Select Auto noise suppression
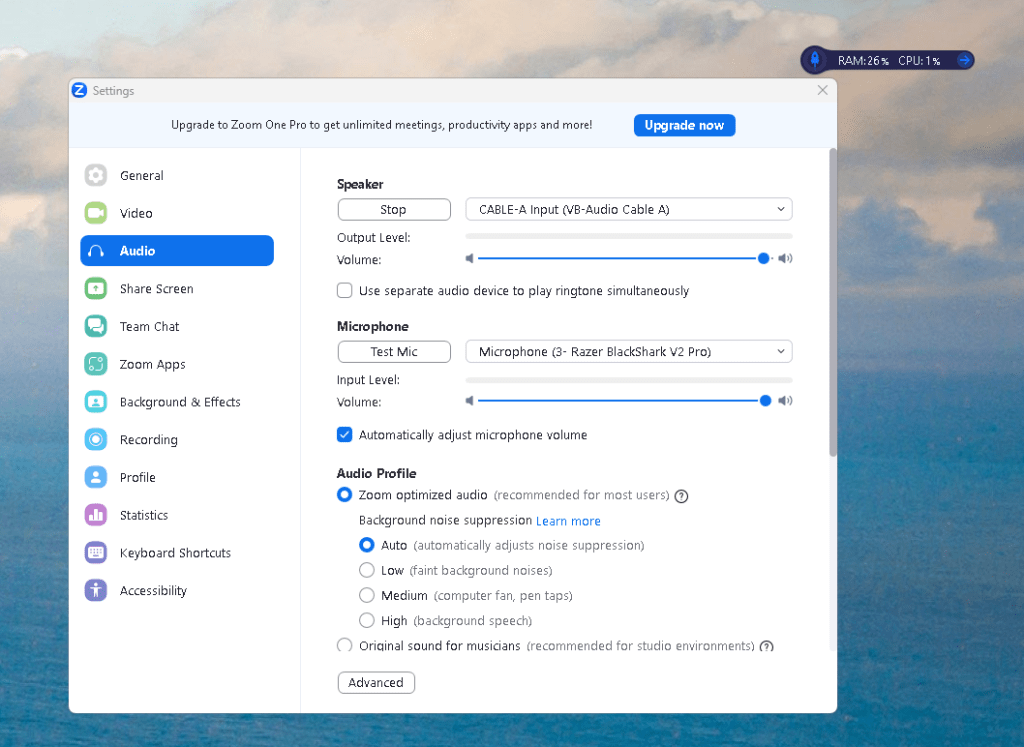The height and width of the screenshot is (747, 1024). point(367,545)
